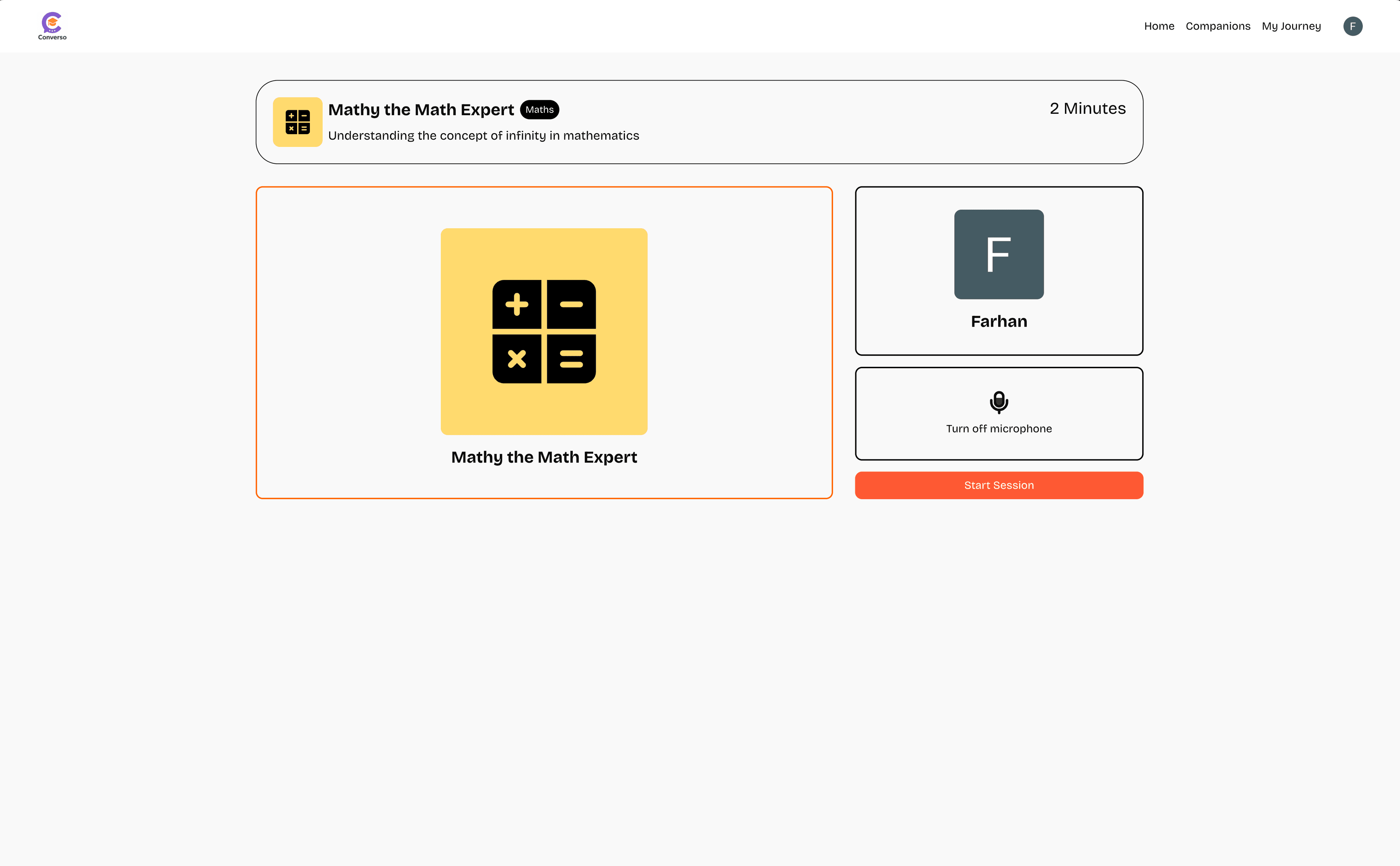The image size is (1400, 866).
Task: Open Companions page
Action: (x=1217, y=26)
